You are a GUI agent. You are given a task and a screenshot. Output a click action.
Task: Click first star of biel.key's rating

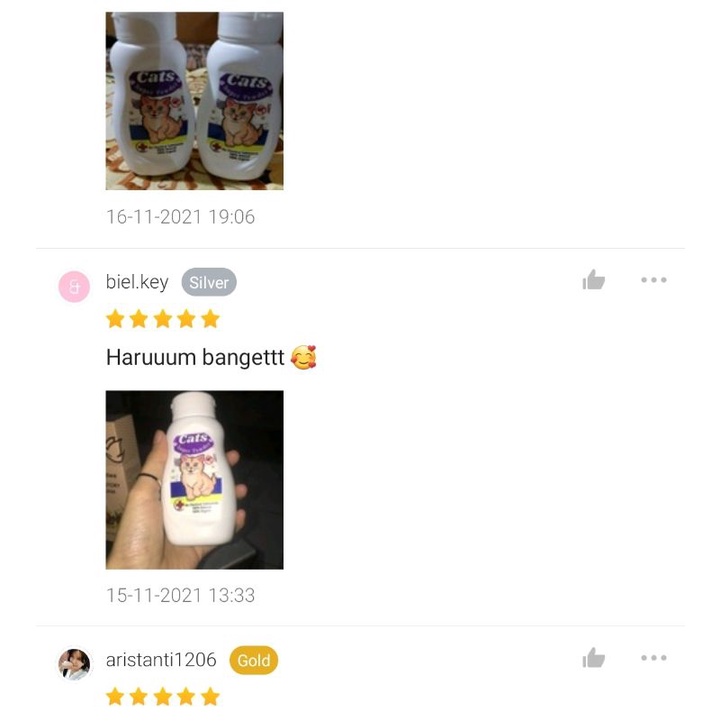[115, 319]
